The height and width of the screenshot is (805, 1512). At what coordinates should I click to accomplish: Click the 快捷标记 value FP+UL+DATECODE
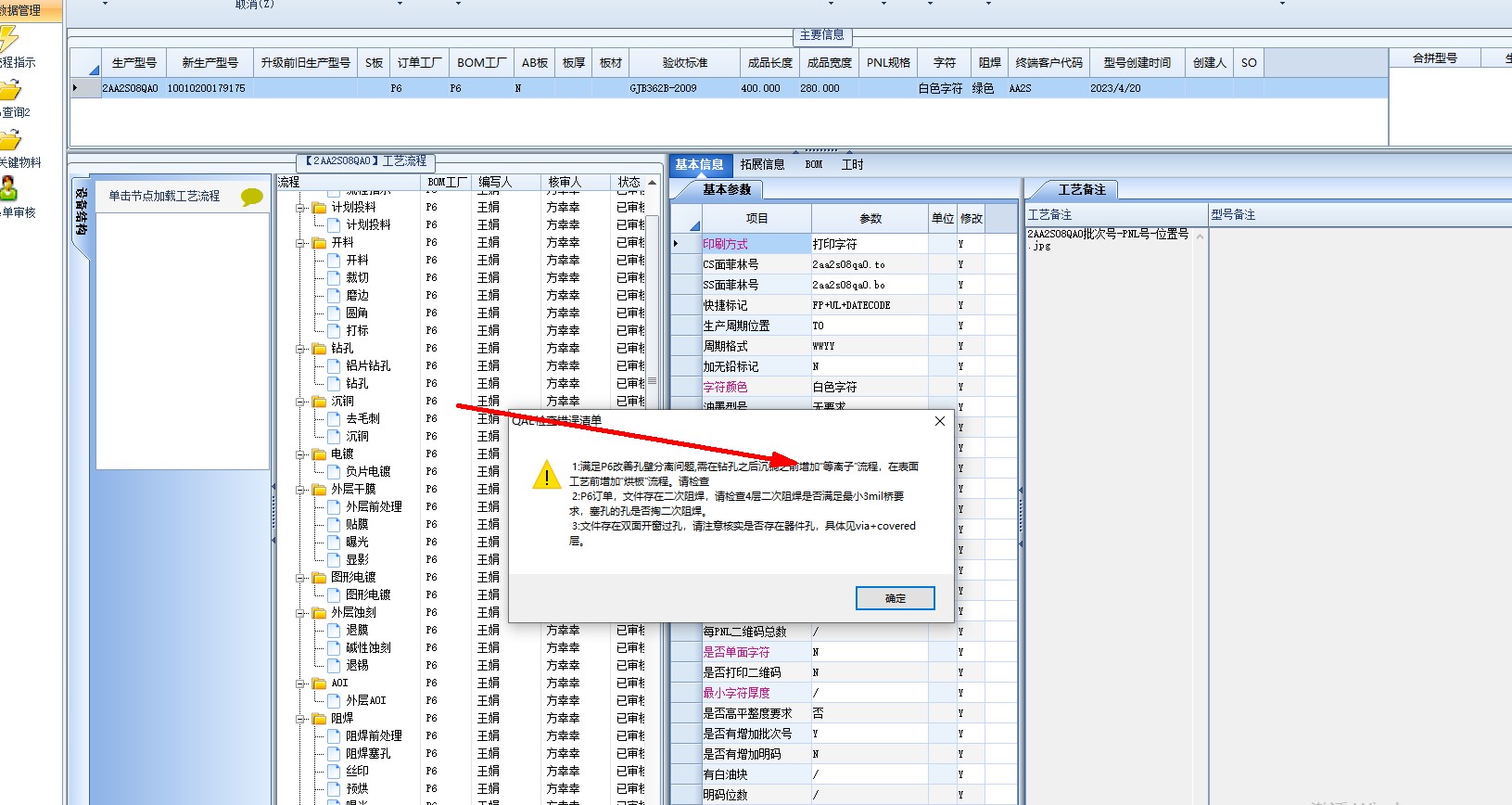(870, 305)
